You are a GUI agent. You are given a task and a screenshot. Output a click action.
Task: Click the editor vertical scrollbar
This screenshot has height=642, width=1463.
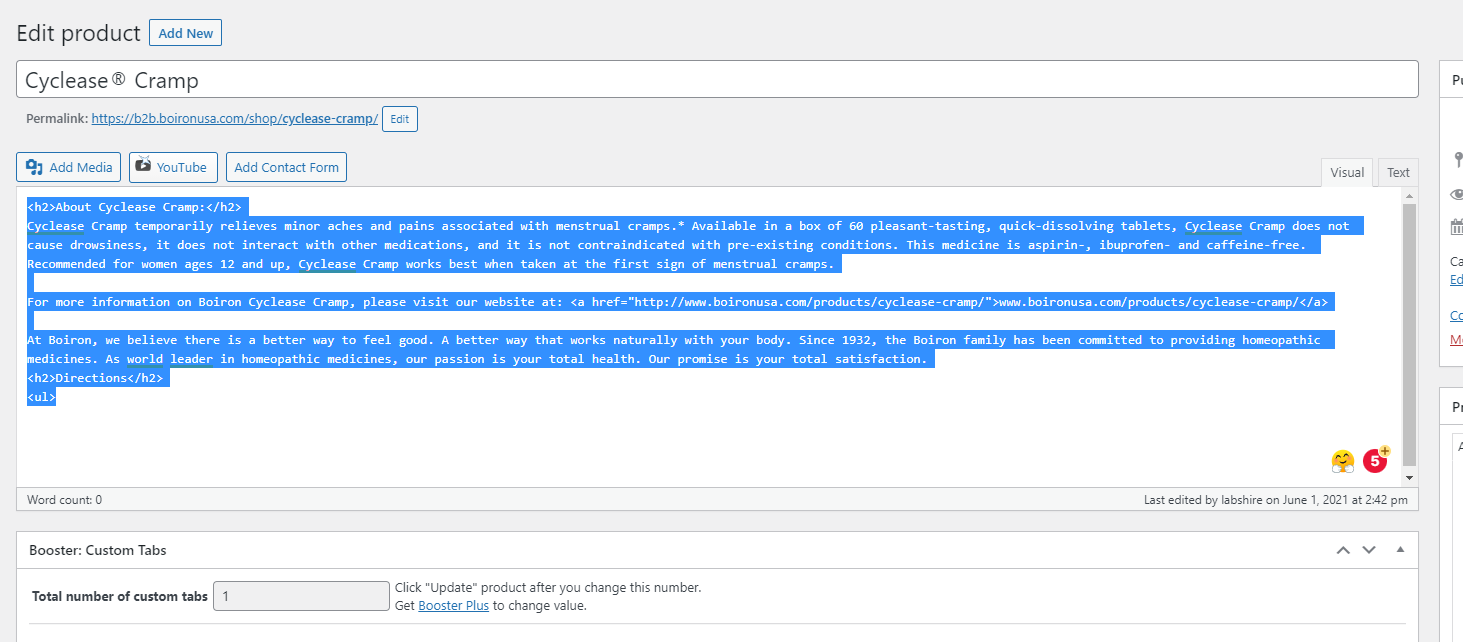point(1409,333)
